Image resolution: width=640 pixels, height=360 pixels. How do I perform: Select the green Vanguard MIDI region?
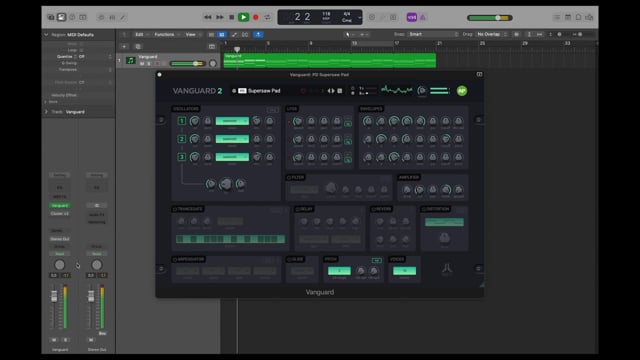click(x=330, y=60)
